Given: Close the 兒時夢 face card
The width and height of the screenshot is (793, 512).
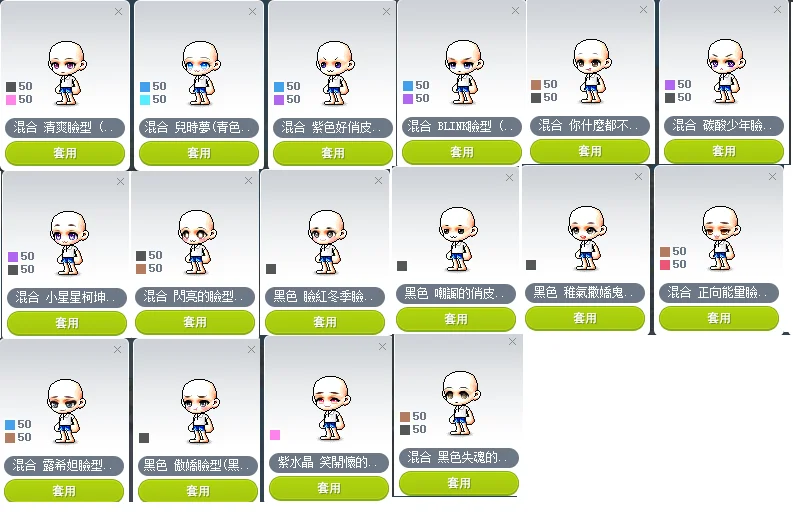Looking at the screenshot, I should coord(252,12).
